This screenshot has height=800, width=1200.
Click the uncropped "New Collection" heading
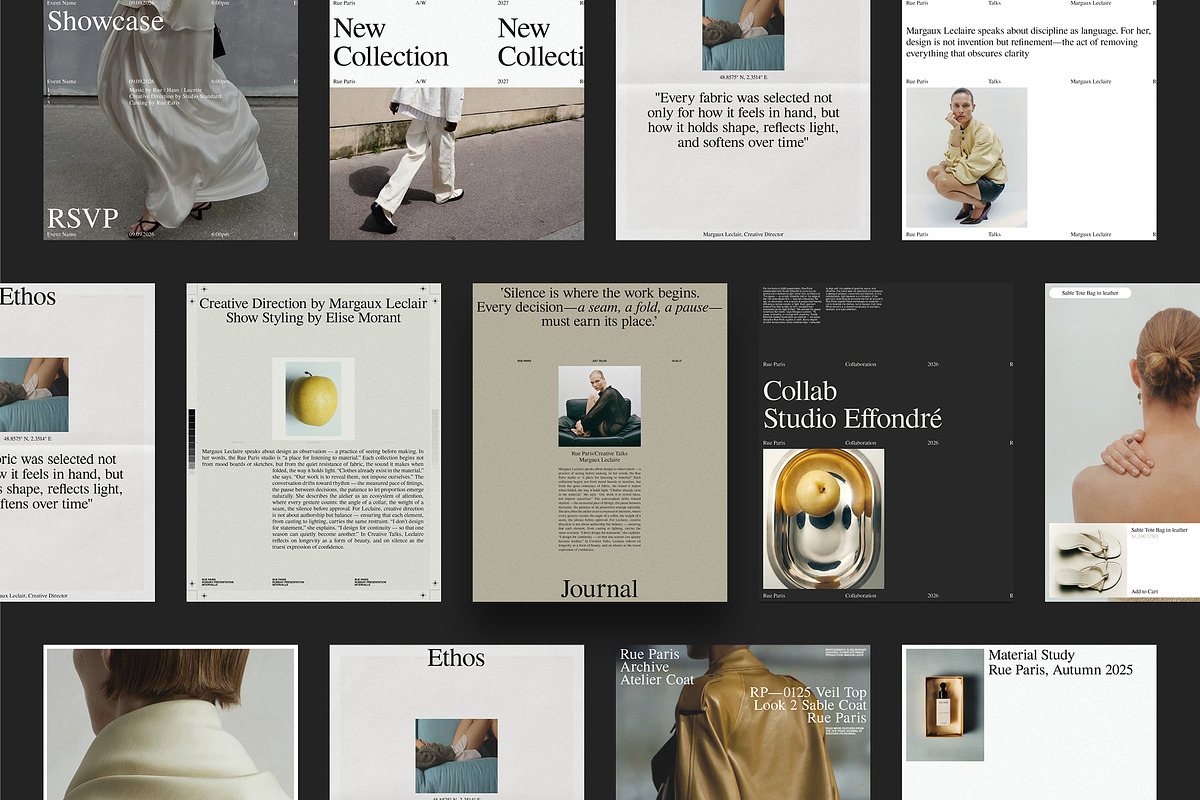point(391,42)
